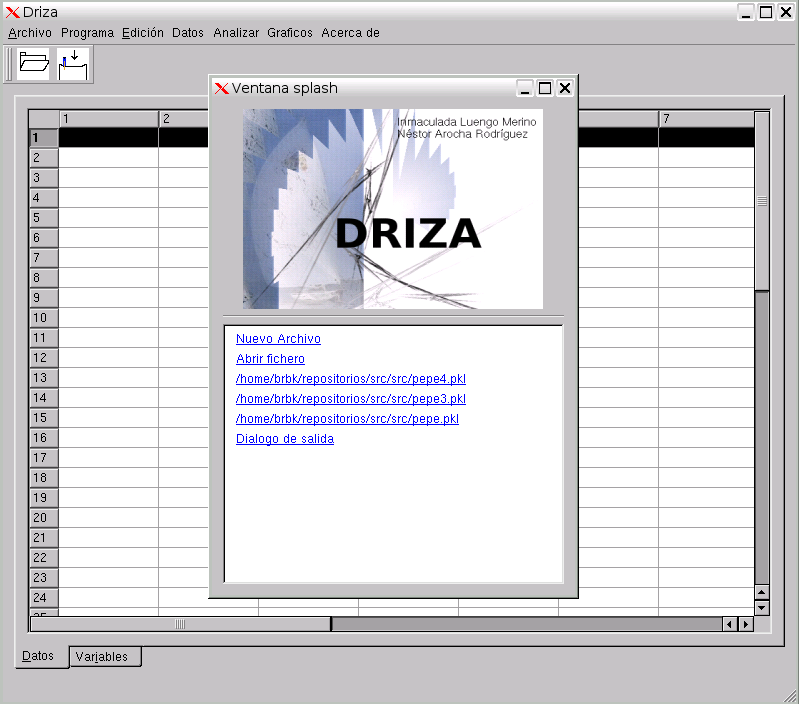Click the grid top-left corner select-all box

[x=44, y=119]
